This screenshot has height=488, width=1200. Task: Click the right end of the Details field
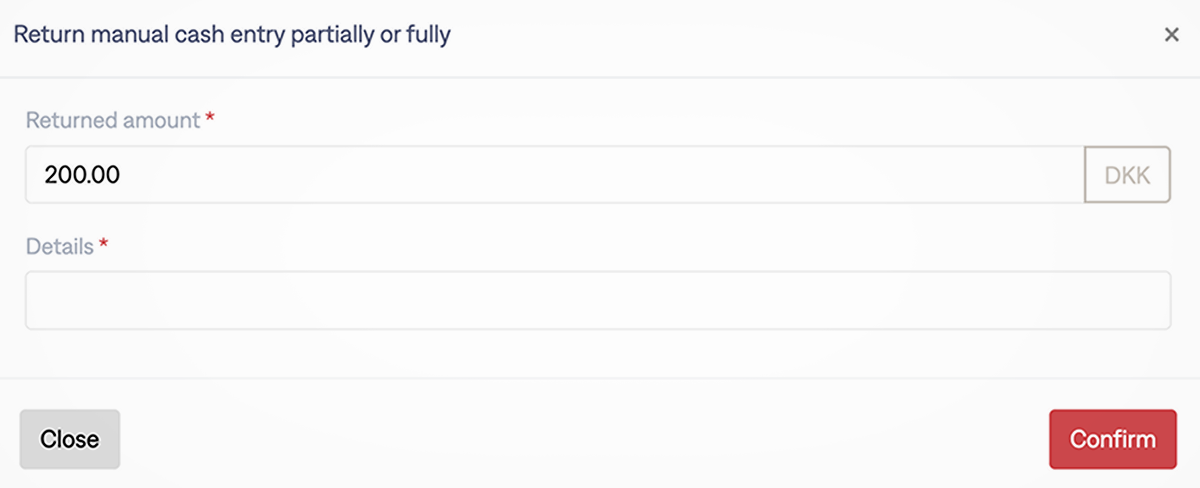tap(1150, 300)
